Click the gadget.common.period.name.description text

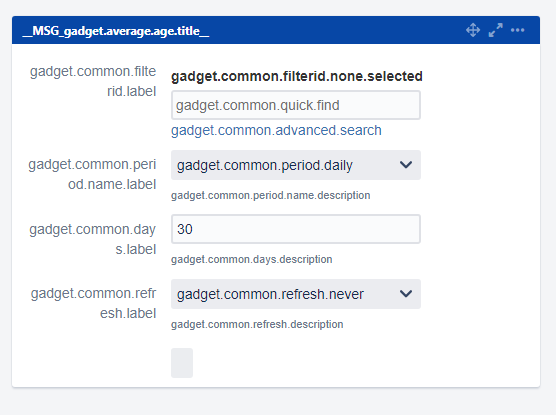pyautogui.click(x=271, y=195)
